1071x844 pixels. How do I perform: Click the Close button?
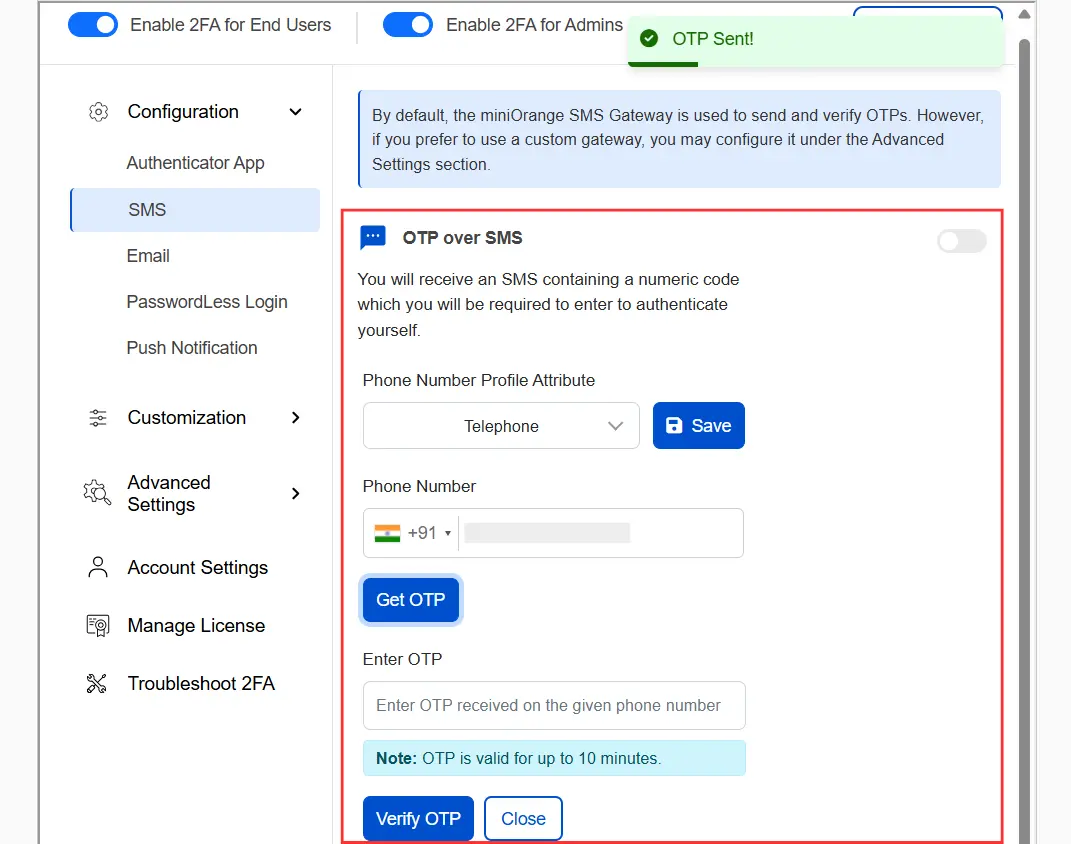[523, 818]
